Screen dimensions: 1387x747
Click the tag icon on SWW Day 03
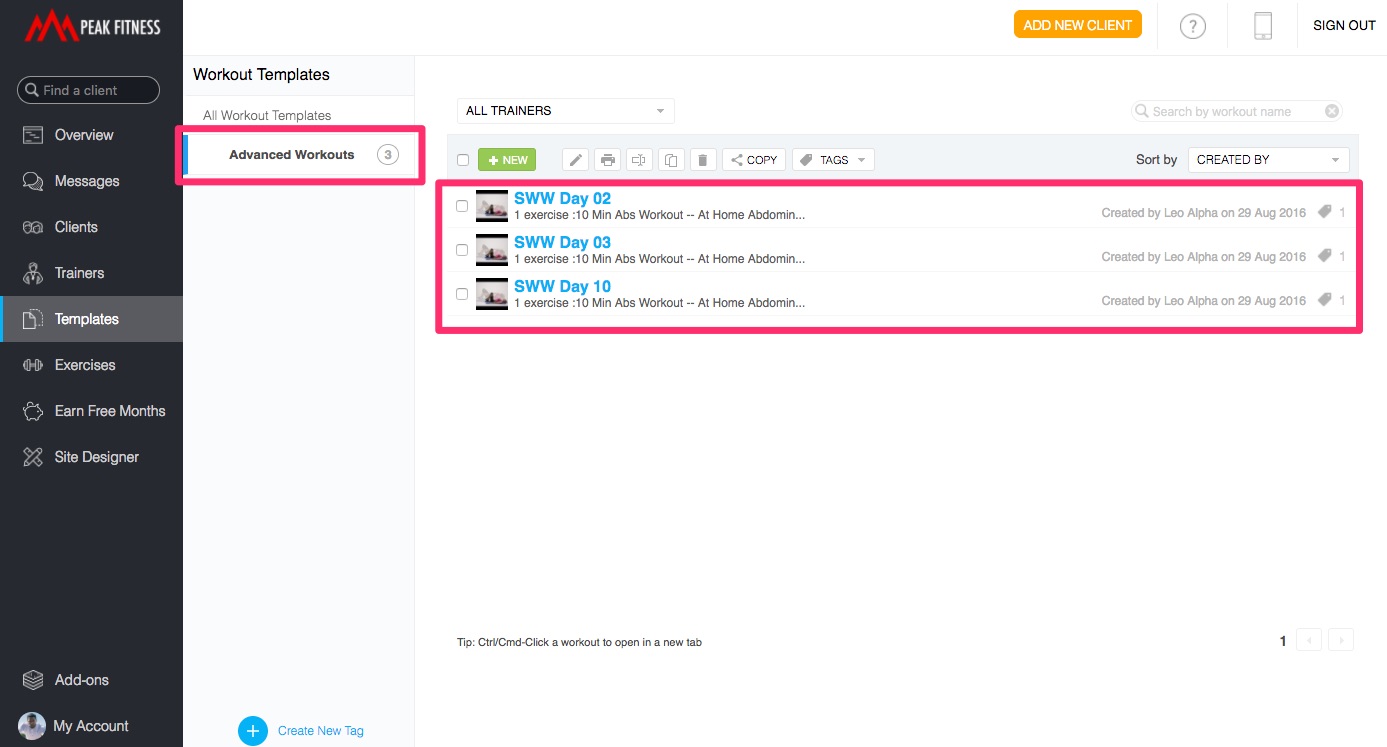1325,256
